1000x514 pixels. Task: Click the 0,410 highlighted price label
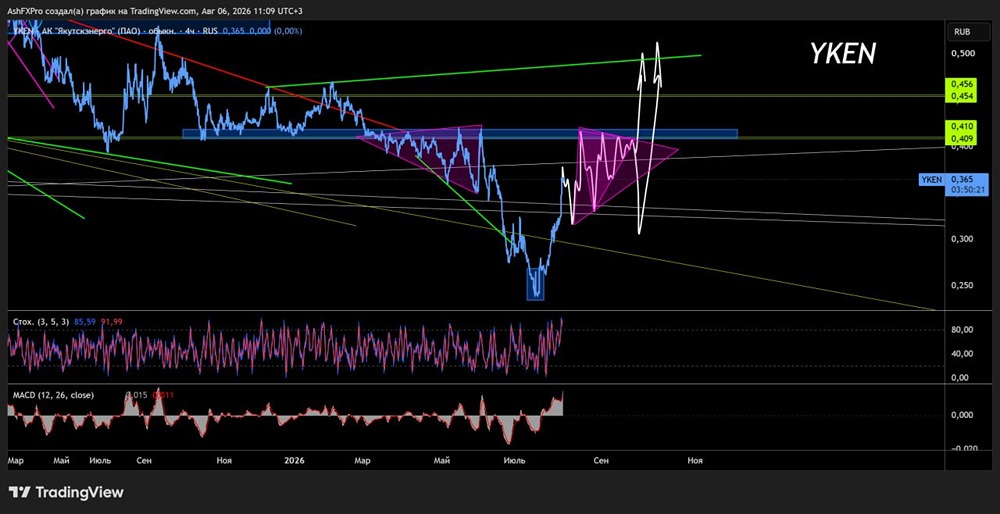(962, 126)
